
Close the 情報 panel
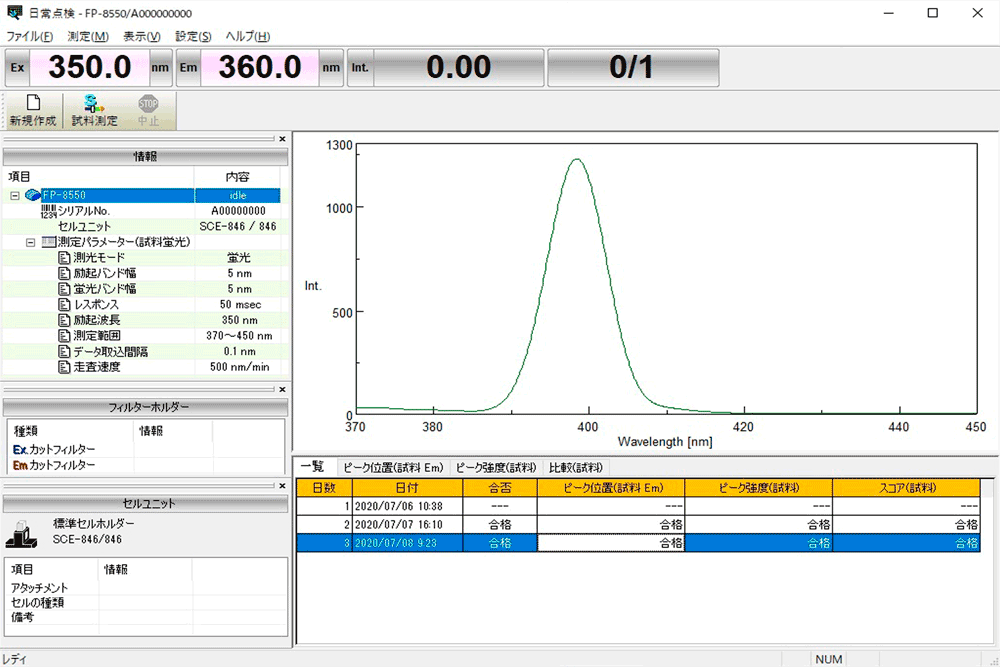click(282, 139)
